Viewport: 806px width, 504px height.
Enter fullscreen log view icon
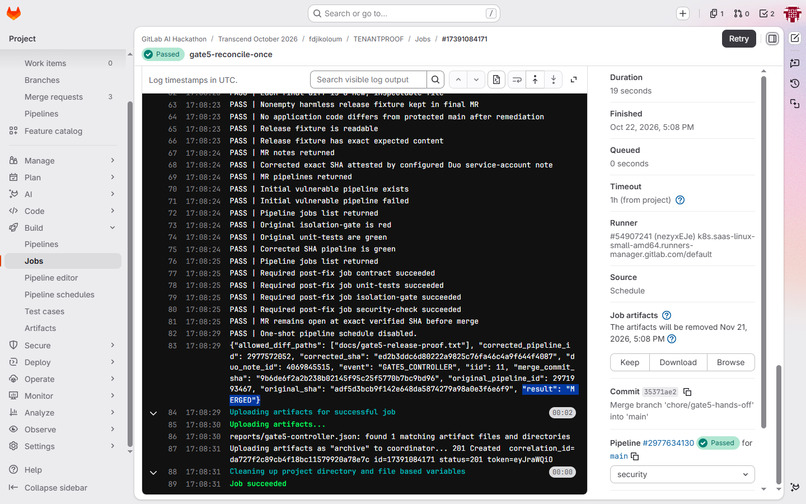click(x=574, y=80)
